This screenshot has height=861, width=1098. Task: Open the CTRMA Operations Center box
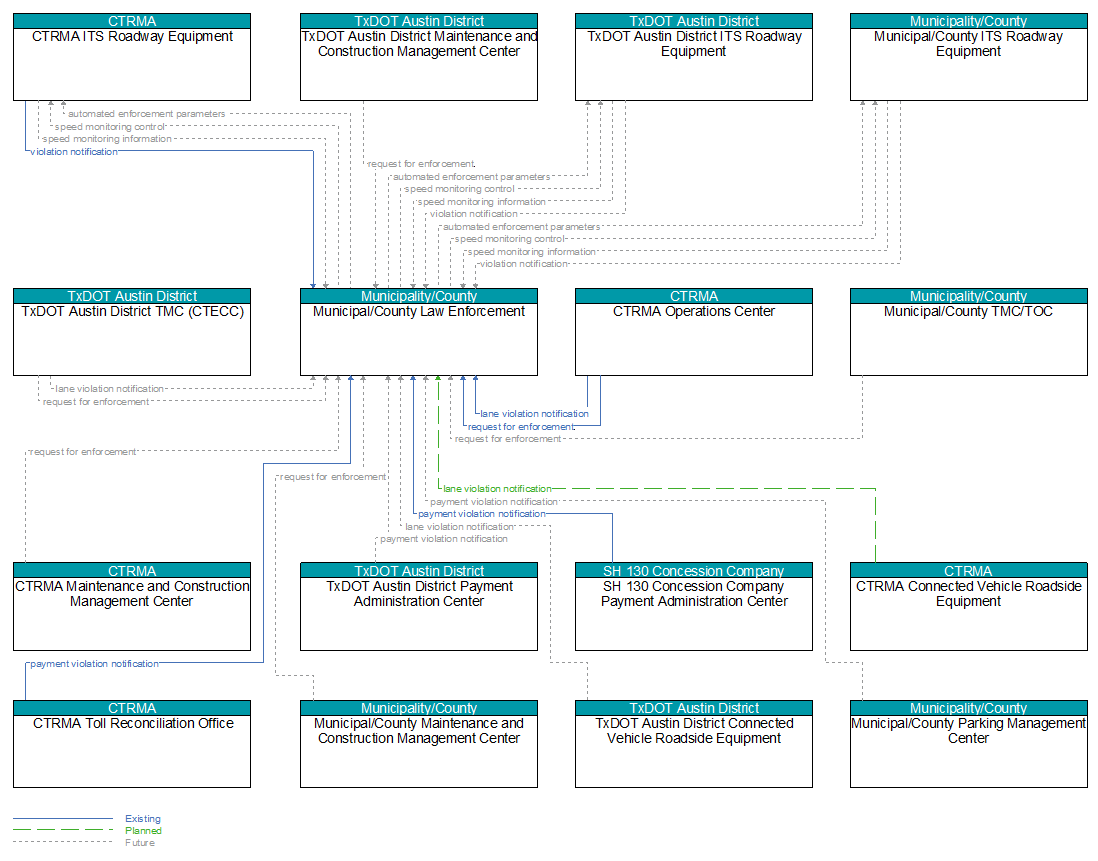[x=694, y=332]
